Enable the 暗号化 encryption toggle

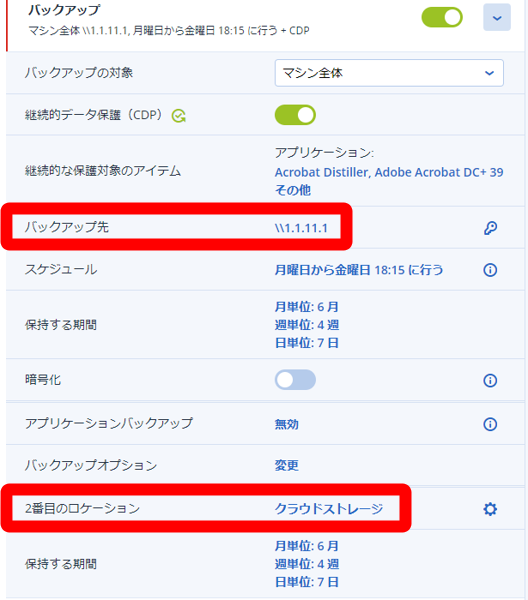[295, 380]
